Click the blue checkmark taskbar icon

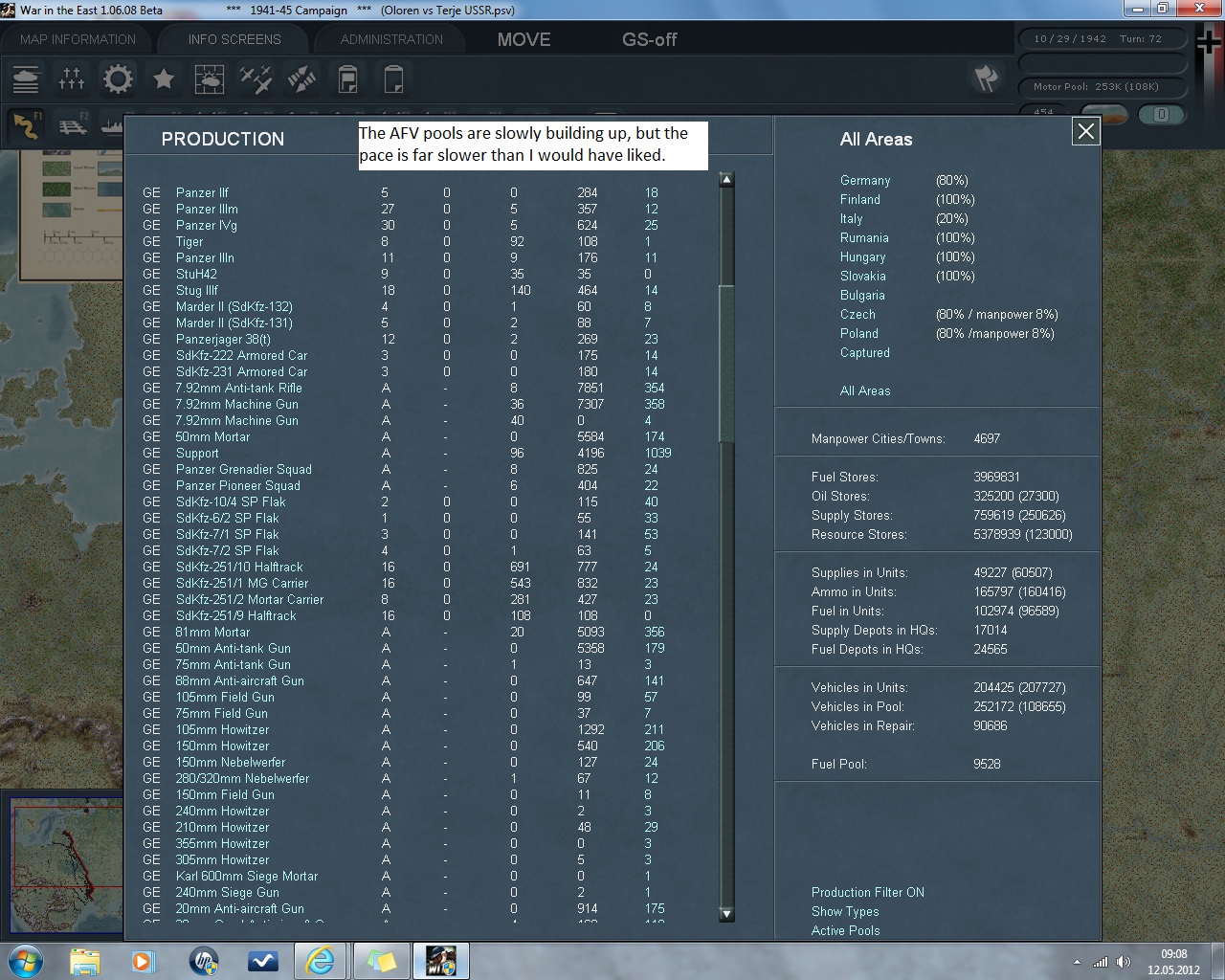(x=262, y=961)
